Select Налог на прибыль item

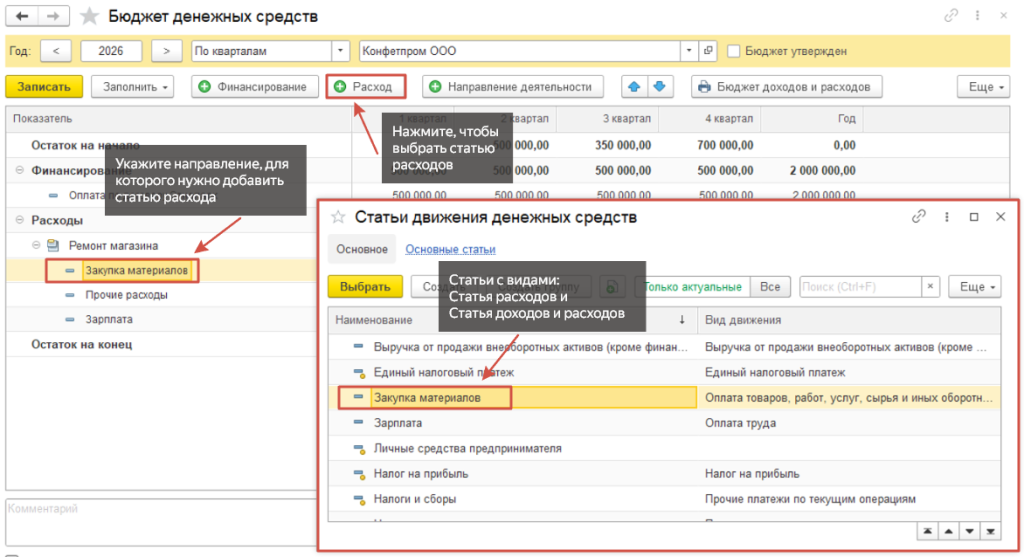421,474
